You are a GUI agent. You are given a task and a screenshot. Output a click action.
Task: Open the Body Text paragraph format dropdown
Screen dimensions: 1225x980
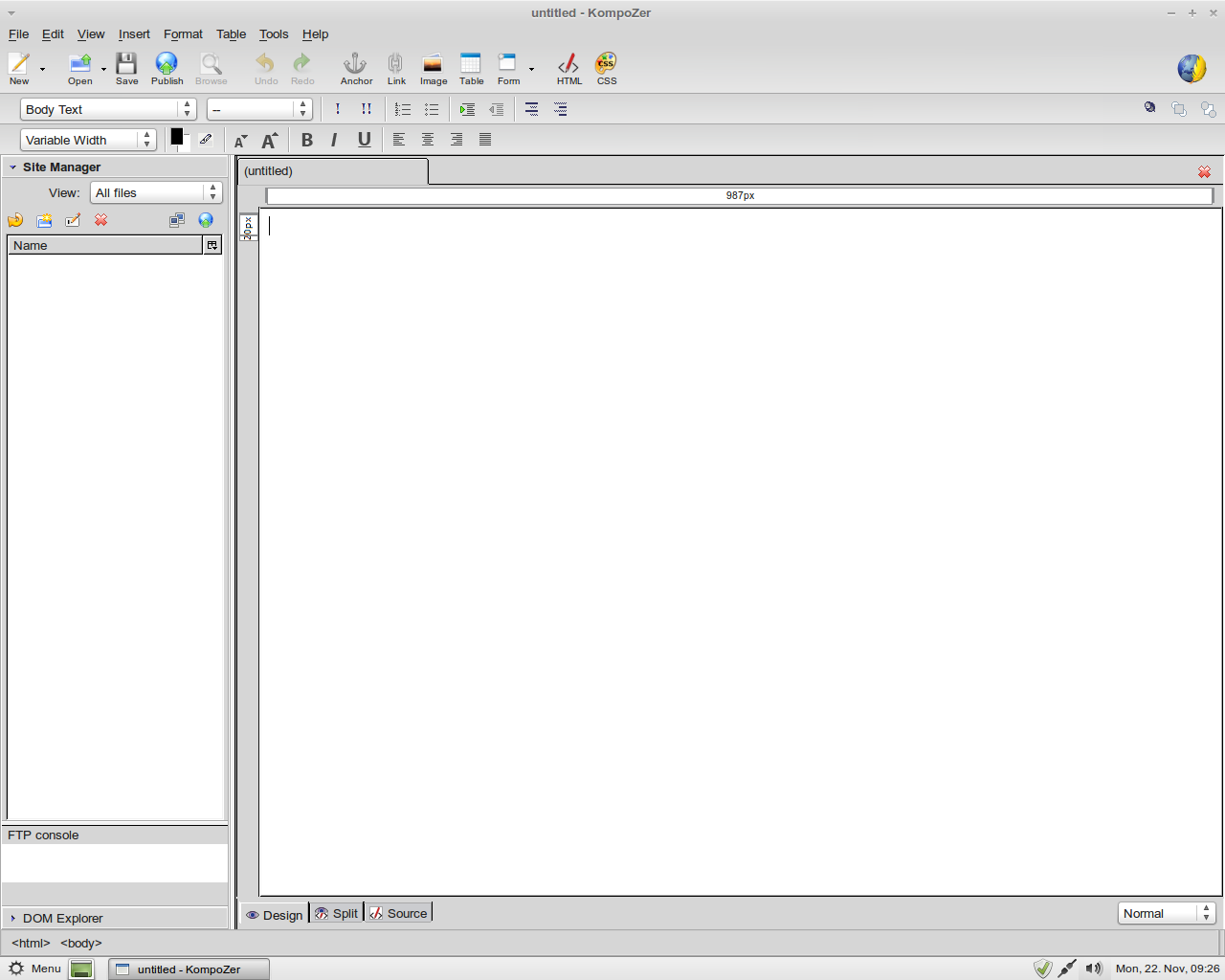click(108, 109)
